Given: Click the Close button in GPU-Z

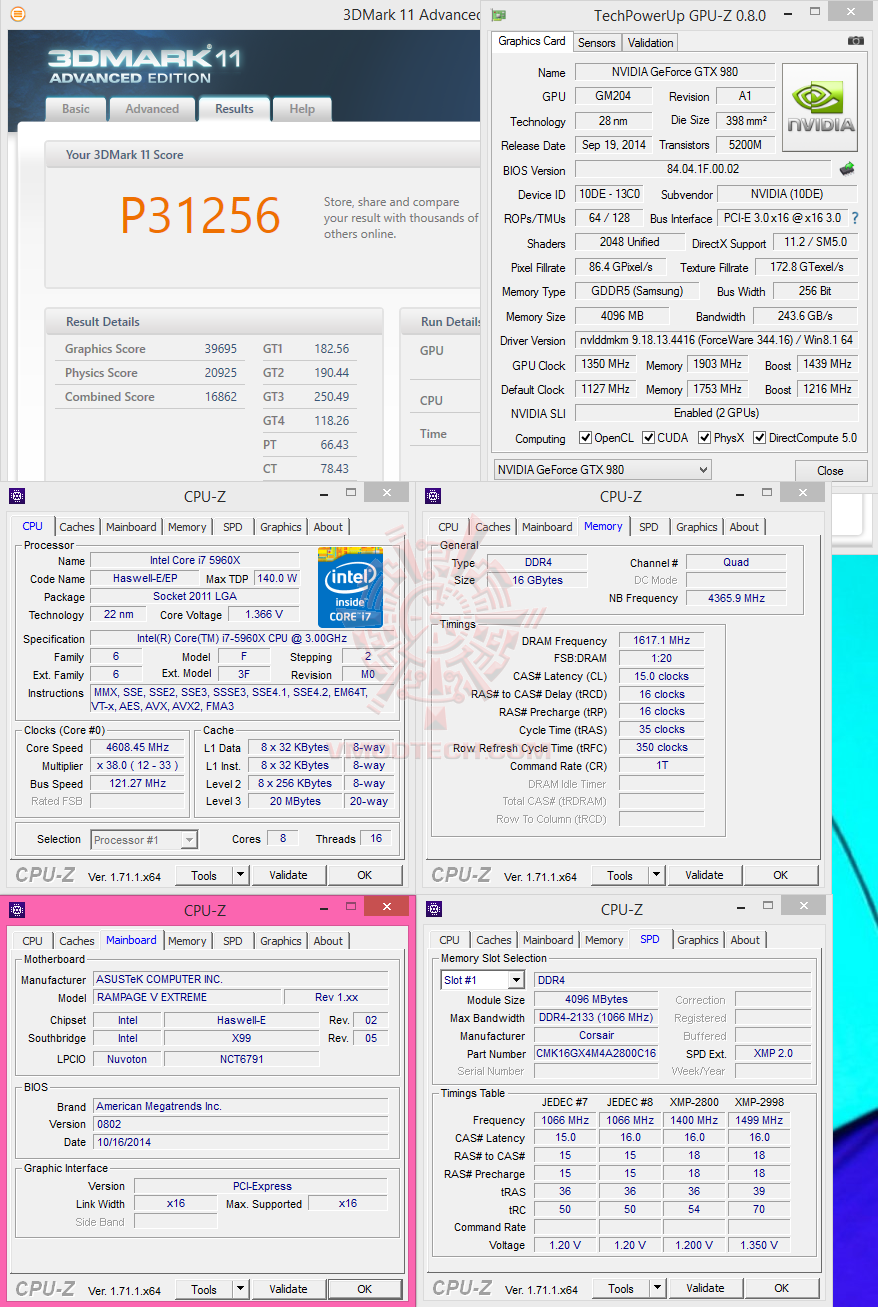Looking at the screenshot, I should click(x=830, y=470).
